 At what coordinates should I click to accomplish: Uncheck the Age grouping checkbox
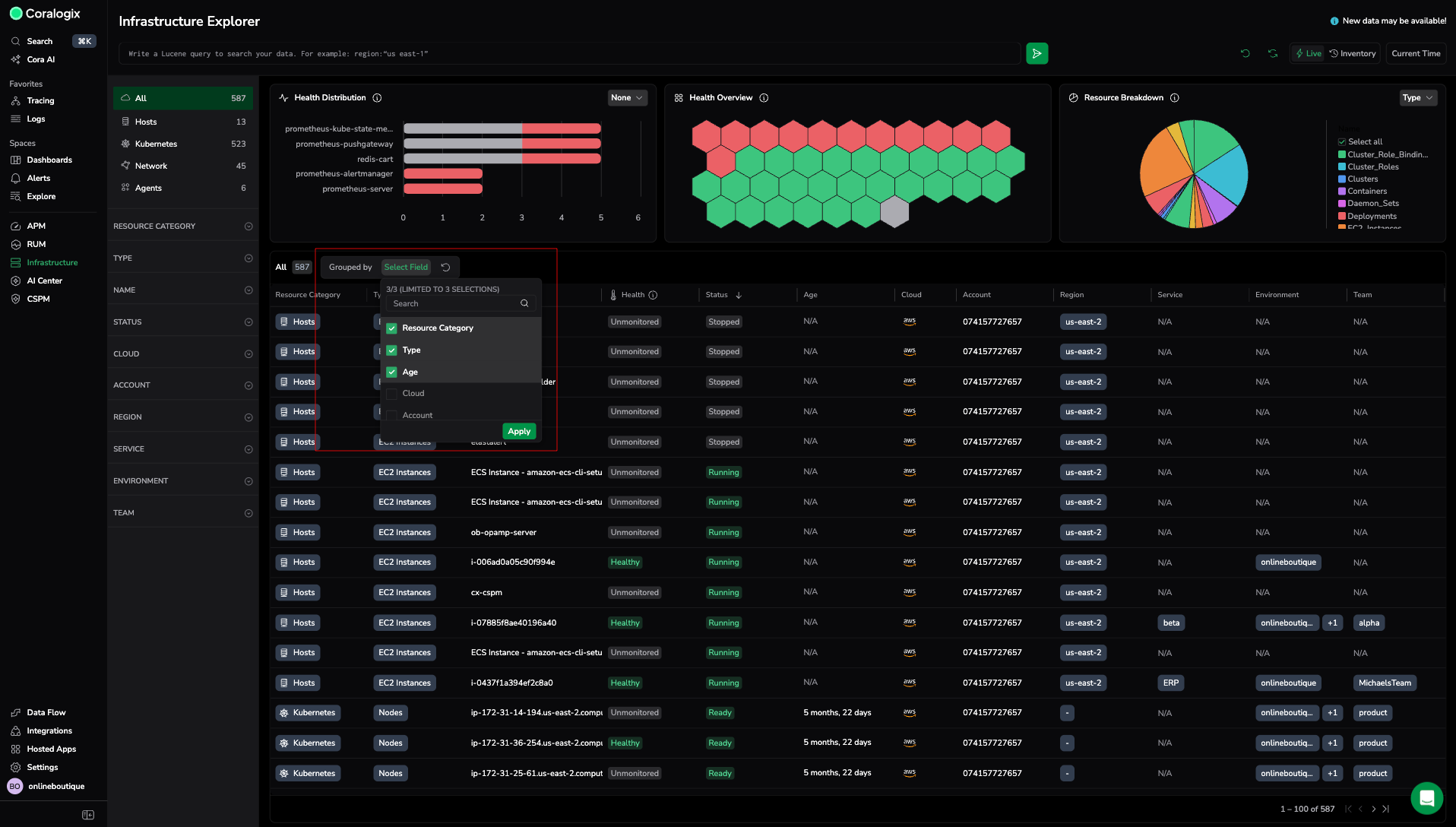392,372
